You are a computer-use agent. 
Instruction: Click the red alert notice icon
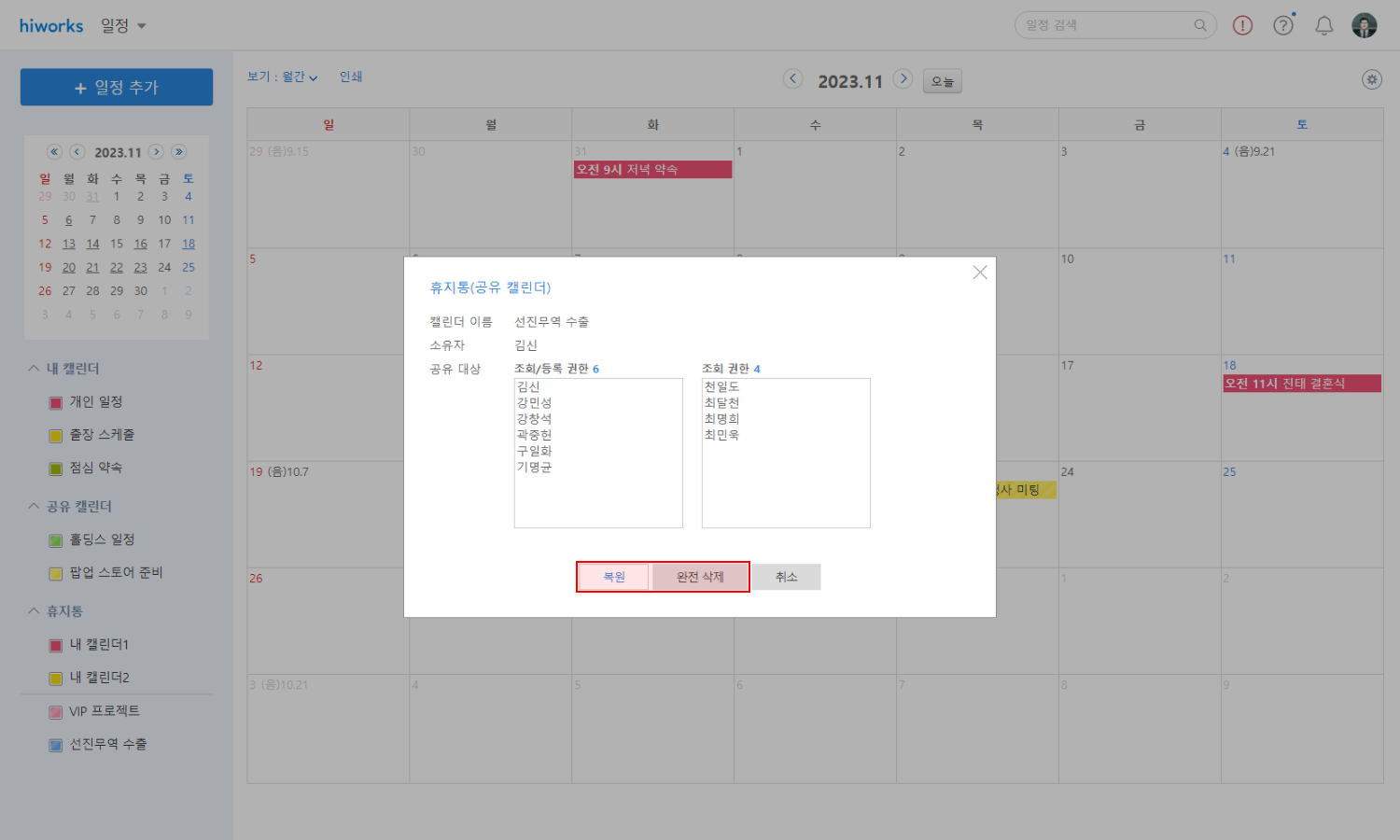[1242, 26]
